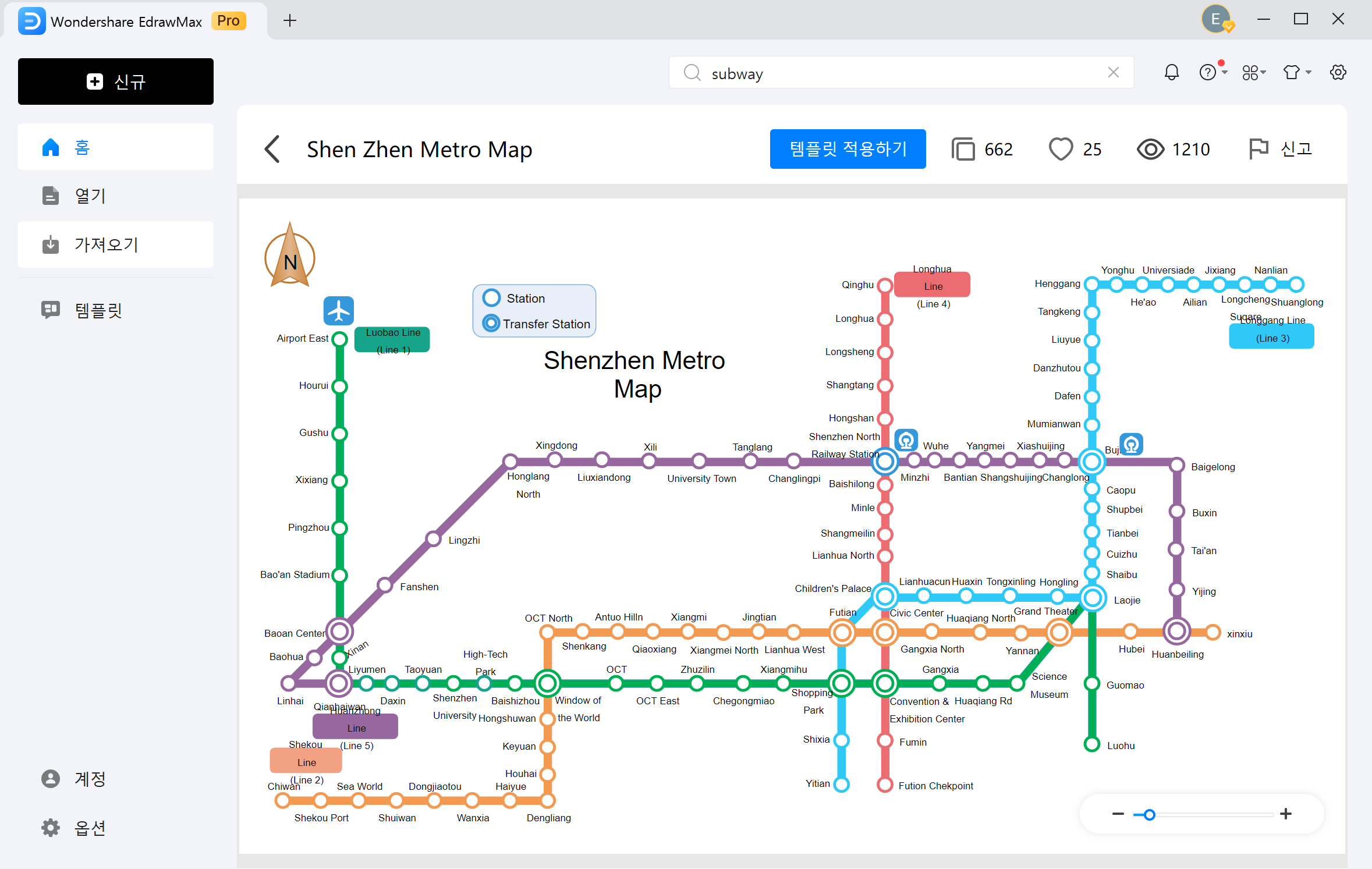
Task: Click the community/people grid icon
Action: click(1250, 72)
